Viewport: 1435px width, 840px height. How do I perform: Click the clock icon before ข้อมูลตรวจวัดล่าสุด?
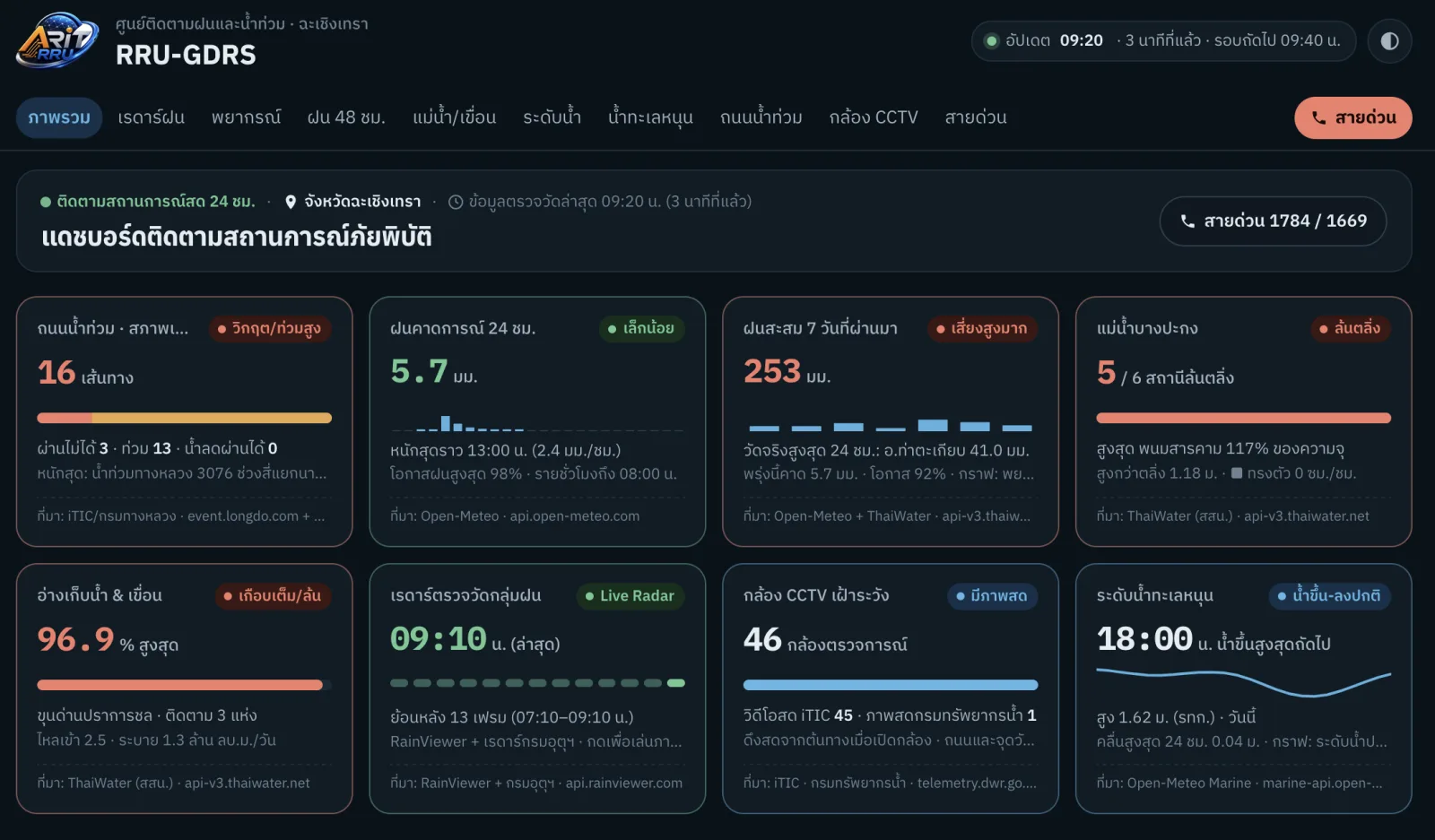[456, 202]
